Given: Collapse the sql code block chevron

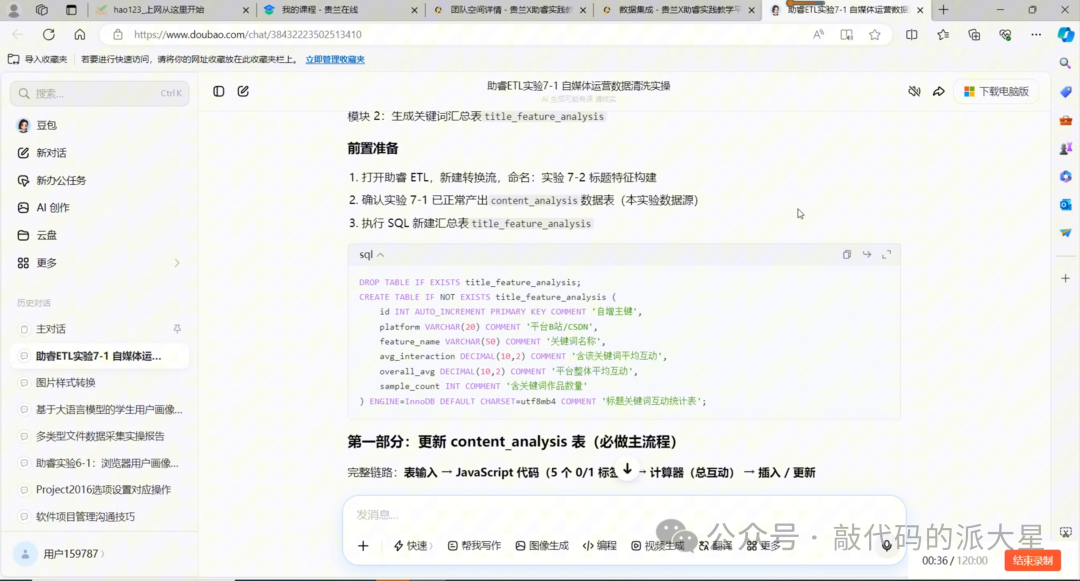Looking at the screenshot, I should (380, 255).
